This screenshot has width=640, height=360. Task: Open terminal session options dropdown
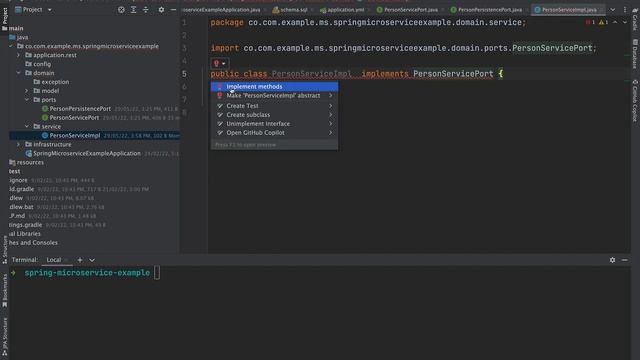92,260
